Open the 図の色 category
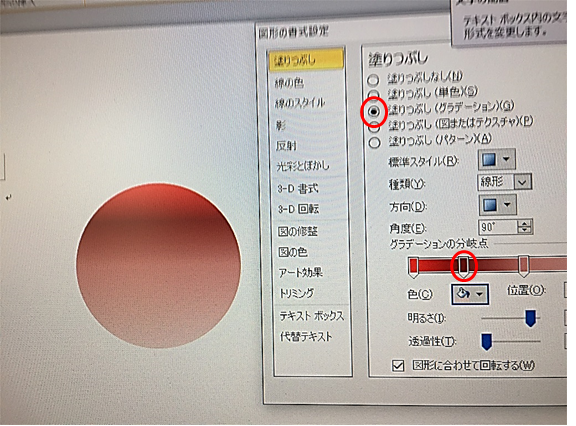 pyautogui.click(x=292, y=252)
